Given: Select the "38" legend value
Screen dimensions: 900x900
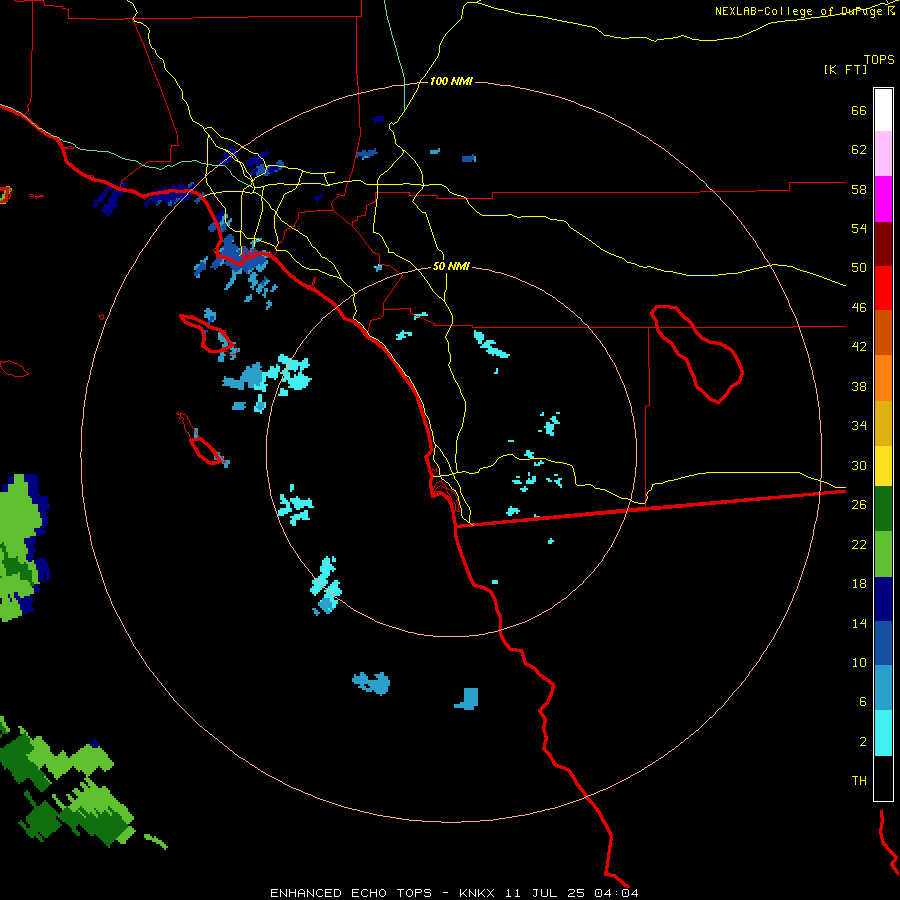Looking at the screenshot, I should tap(859, 386).
